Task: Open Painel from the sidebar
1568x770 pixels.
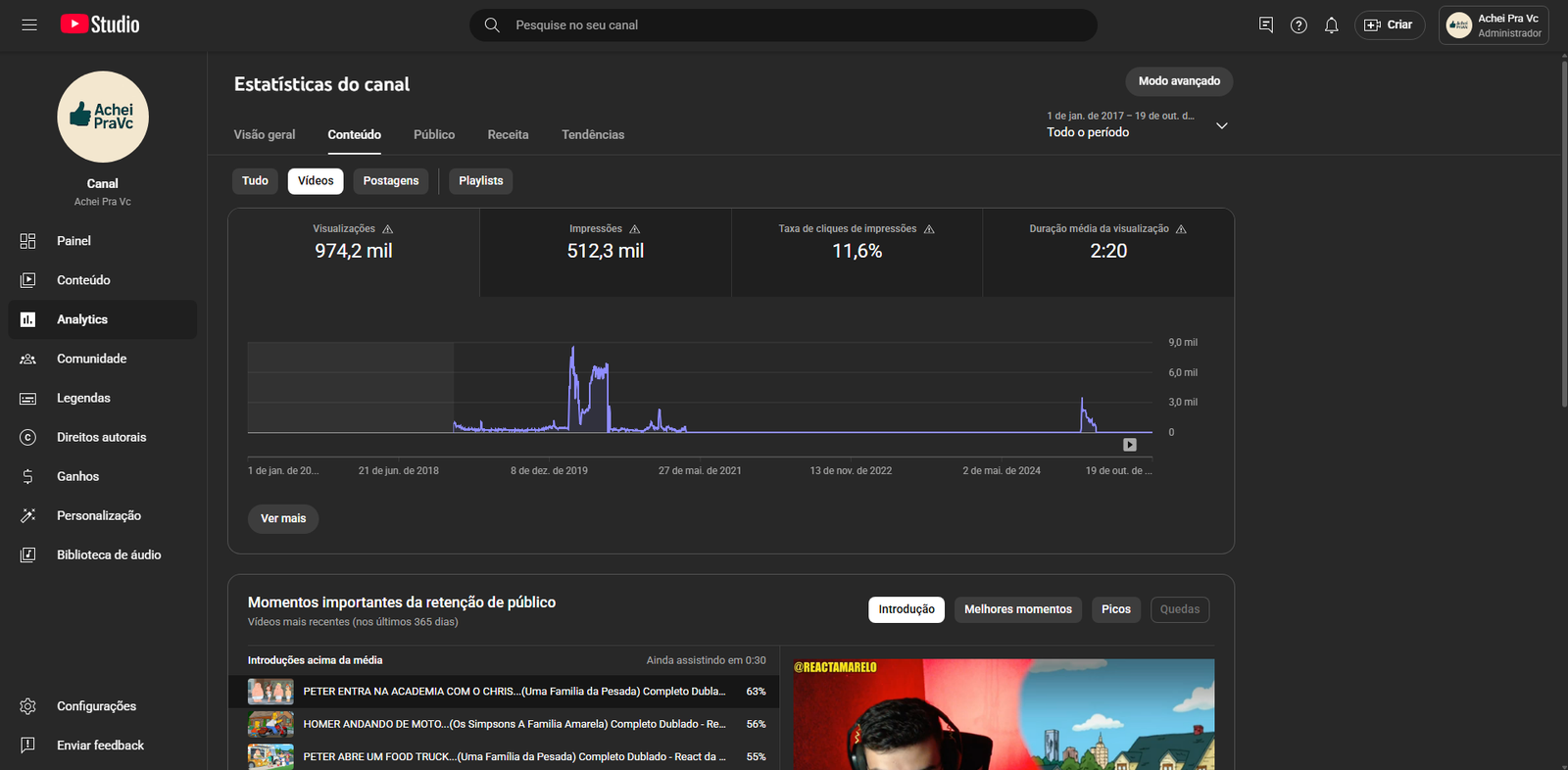Action: pyautogui.click(x=103, y=241)
